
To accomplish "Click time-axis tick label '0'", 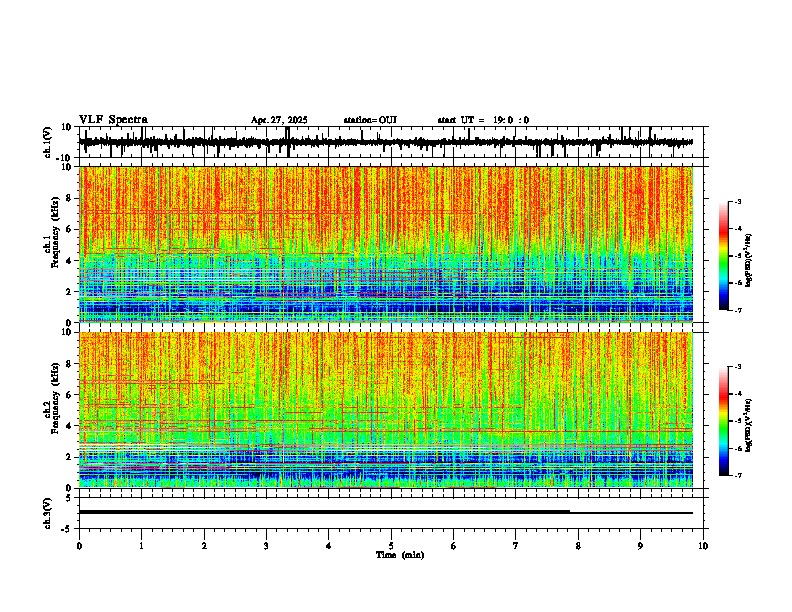I will pyautogui.click(x=79, y=546).
